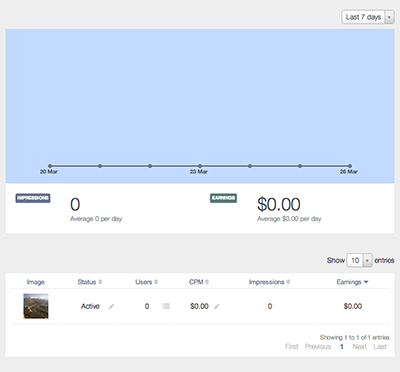
Task: Click the 20 Mar data point on chart
Action: pyautogui.click(x=50, y=166)
